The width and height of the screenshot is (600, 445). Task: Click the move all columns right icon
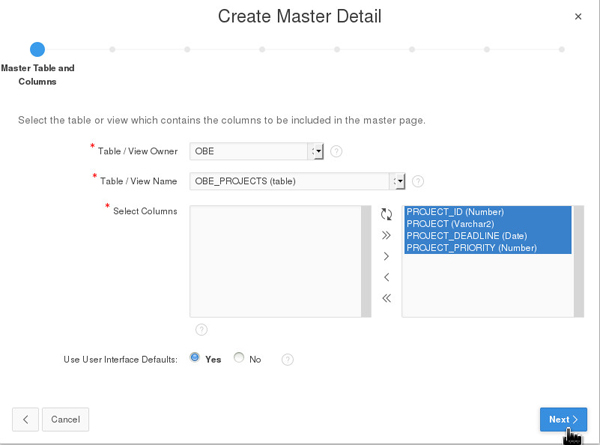coord(386,236)
